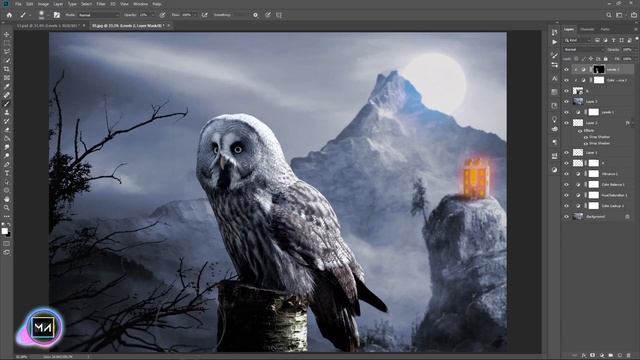Enable airbrush-style build-up toggle near Flow
The width and height of the screenshot is (640, 360).
click(204, 15)
